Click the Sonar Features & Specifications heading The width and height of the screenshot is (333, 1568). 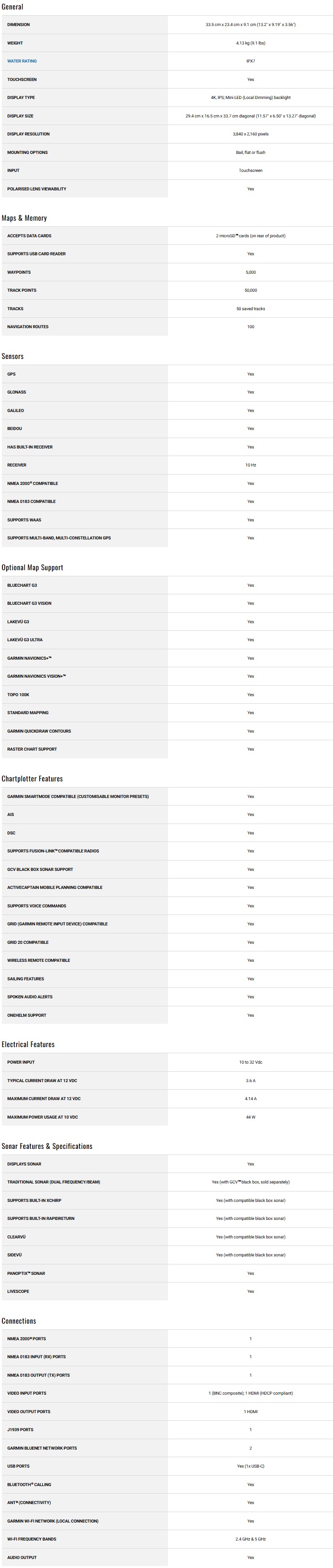(x=47, y=1146)
